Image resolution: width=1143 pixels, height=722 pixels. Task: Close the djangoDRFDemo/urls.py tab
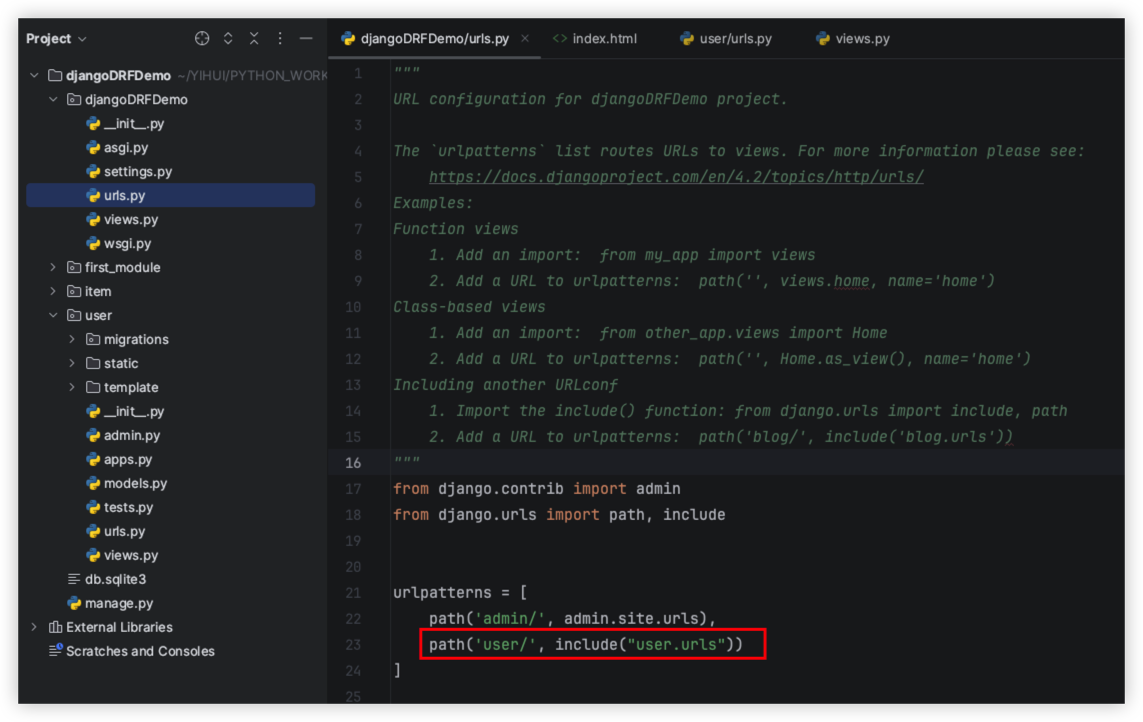(525, 39)
